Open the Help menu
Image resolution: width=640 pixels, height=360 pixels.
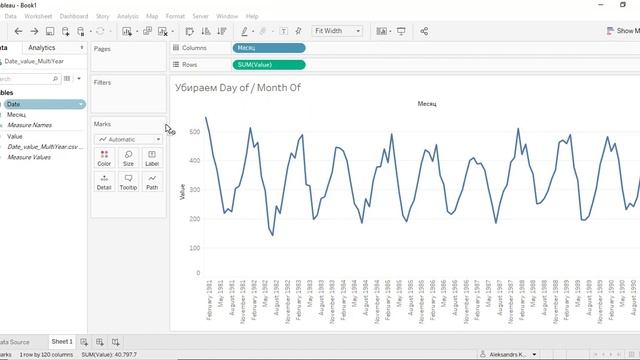[252, 16]
